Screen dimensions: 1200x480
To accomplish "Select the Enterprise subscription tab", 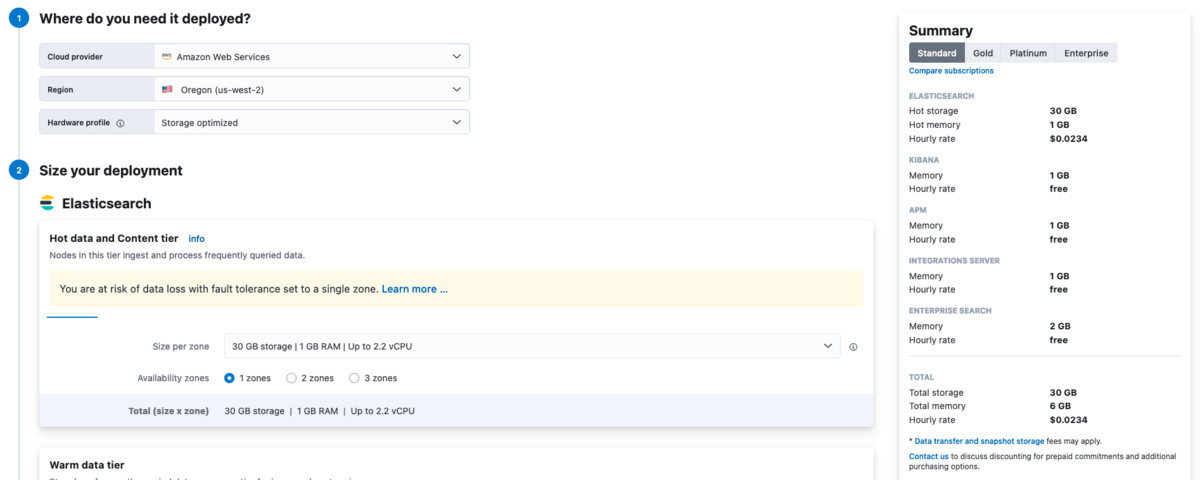I will [1086, 53].
